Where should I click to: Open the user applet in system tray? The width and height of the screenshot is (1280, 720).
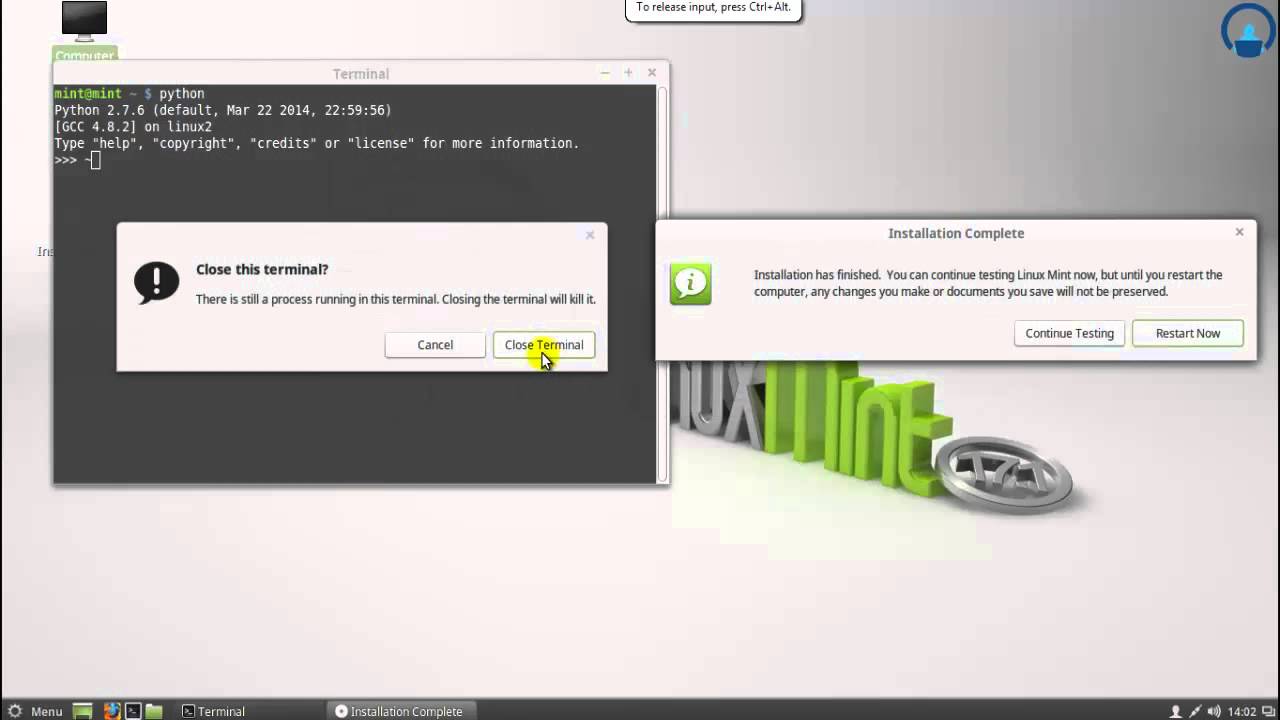tap(1176, 711)
